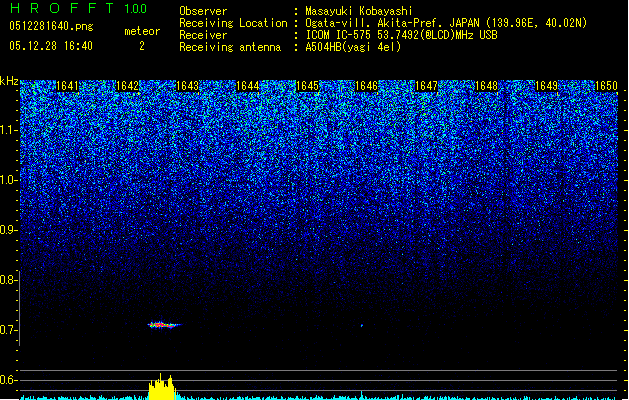Click the 1650 time marker
The image size is (629, 400).
click(606, 86)
